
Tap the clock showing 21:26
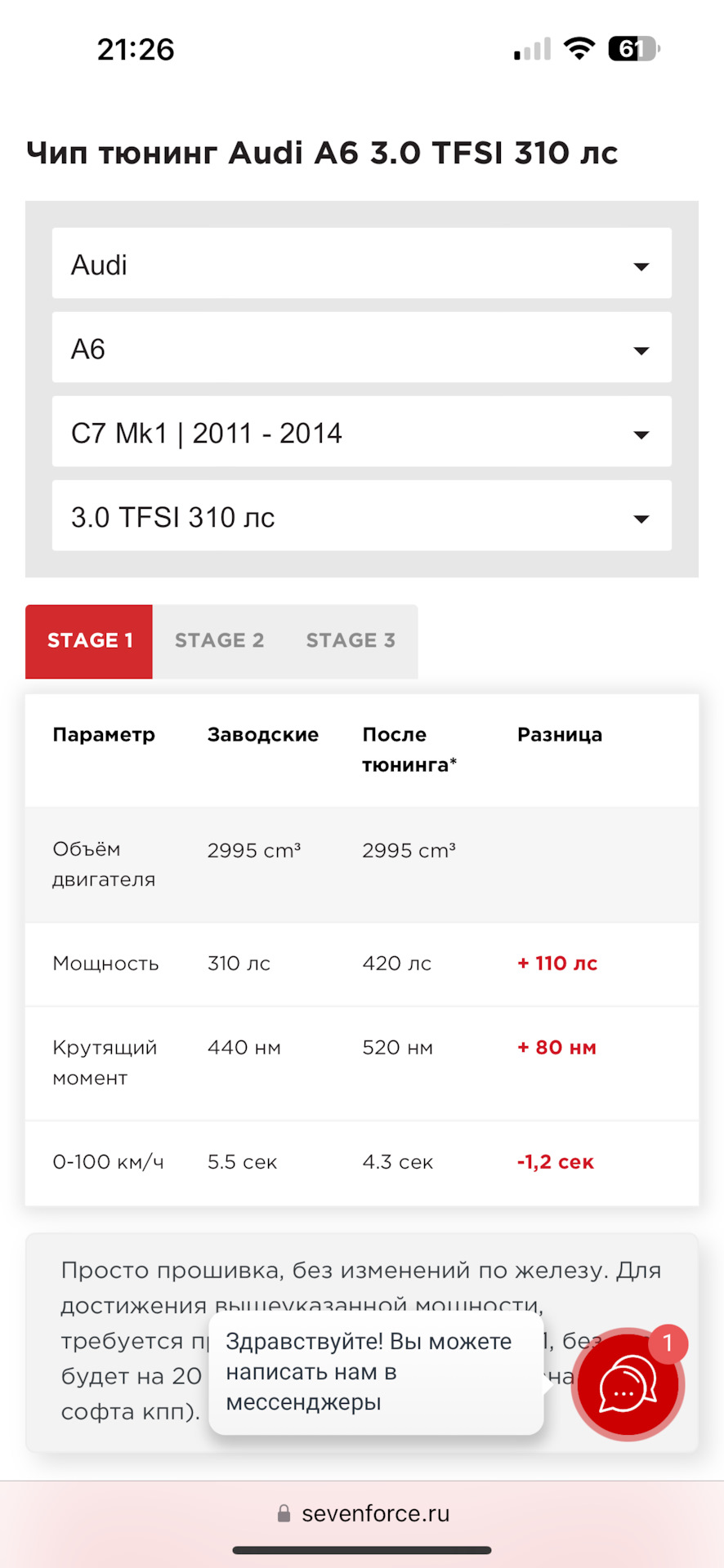click(136, 50)
